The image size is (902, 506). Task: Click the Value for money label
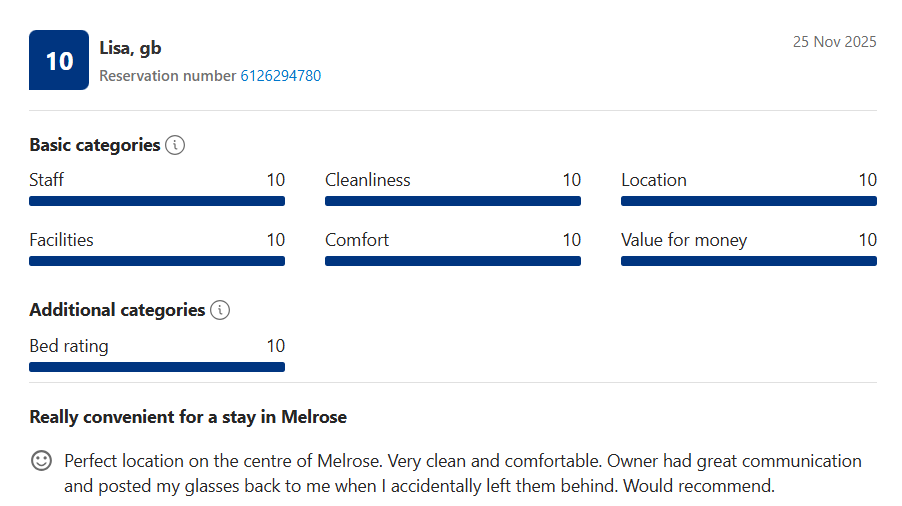click(x=684, y=240)
